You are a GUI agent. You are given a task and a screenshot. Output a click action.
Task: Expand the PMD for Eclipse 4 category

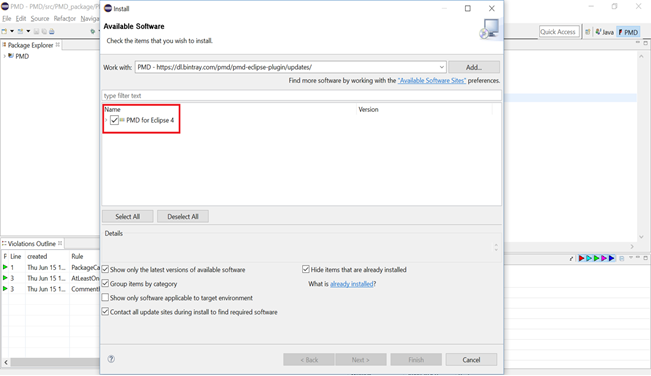pos(106,120)
